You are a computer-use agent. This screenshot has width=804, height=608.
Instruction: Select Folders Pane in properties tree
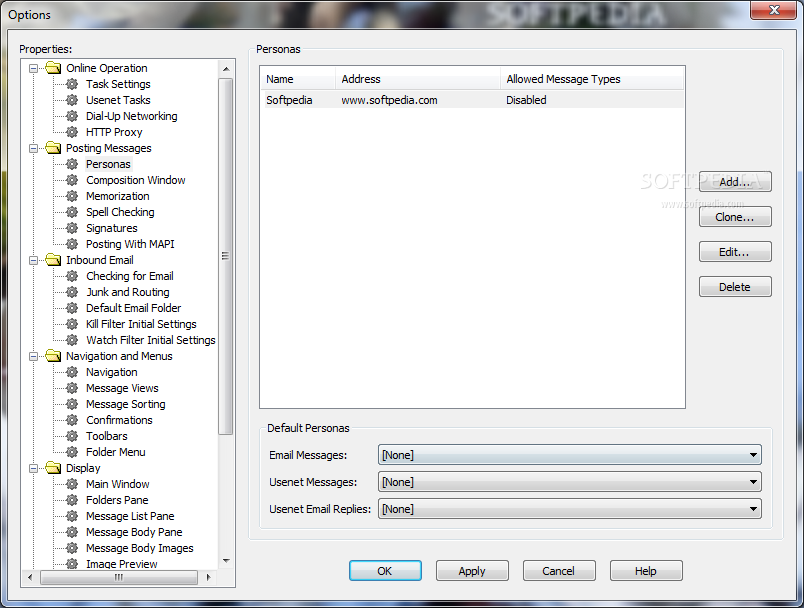click(x=117, y=500)
